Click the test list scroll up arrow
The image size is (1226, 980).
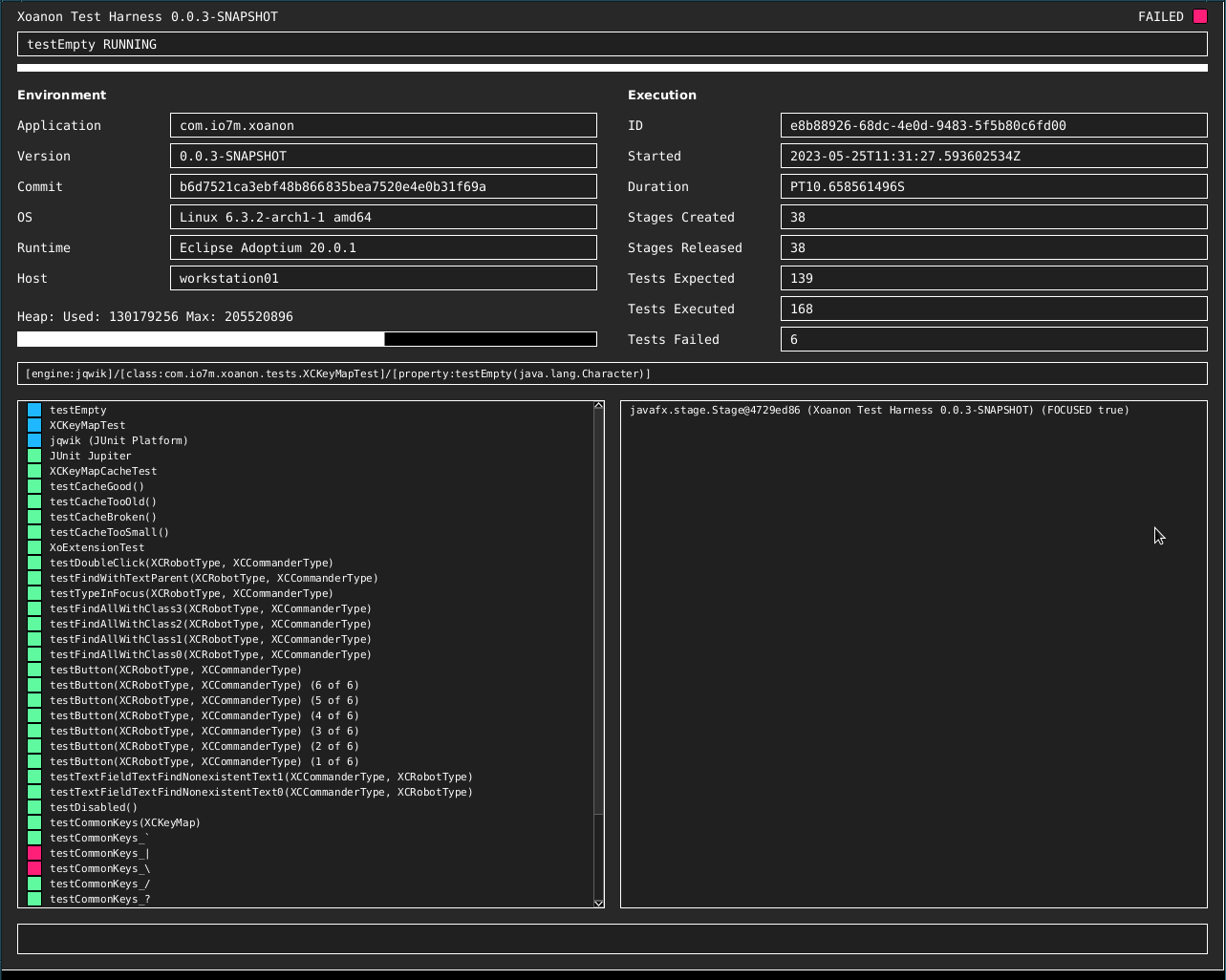tap(599, 406)
